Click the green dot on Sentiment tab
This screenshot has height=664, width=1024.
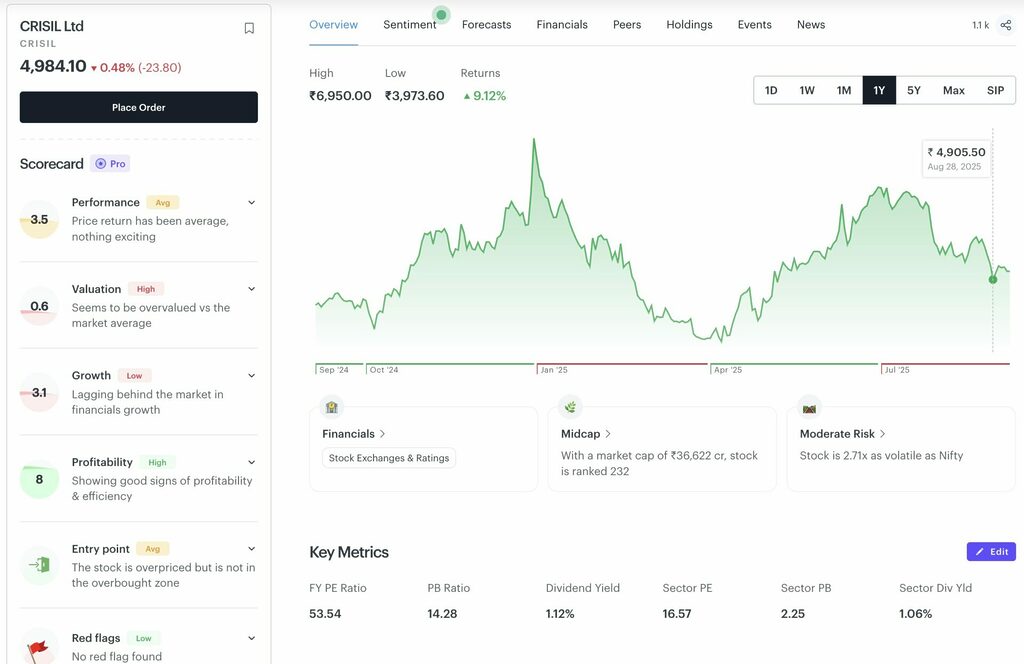pos(441,14)
